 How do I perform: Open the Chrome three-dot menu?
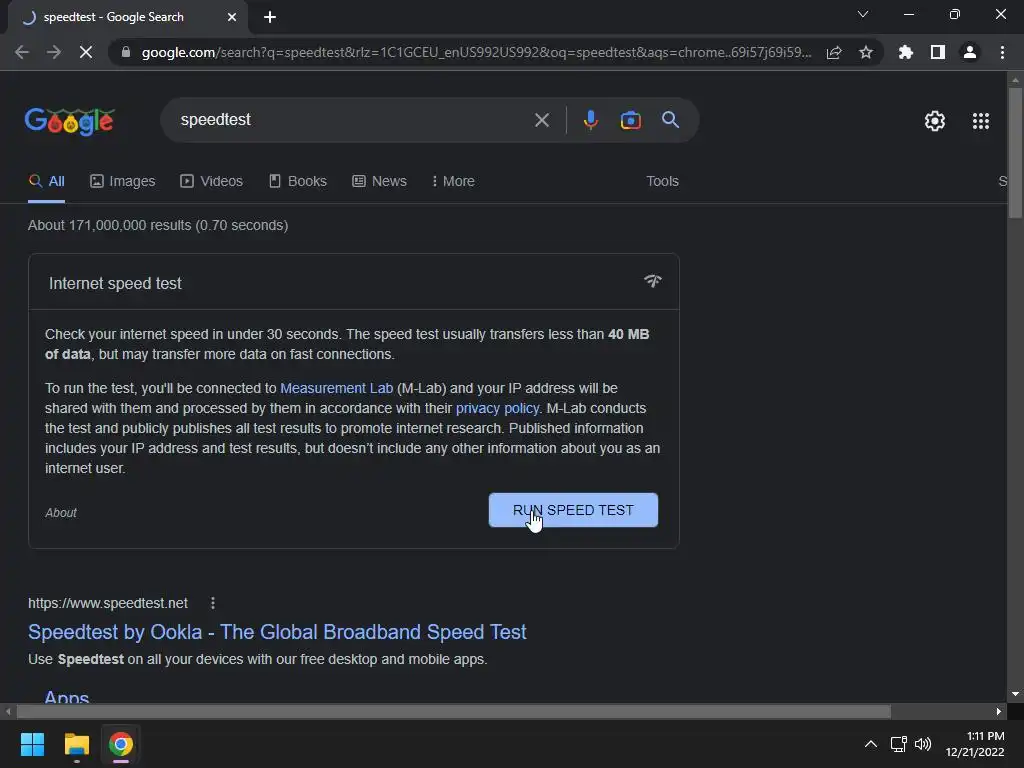[x=1002, y=52]
